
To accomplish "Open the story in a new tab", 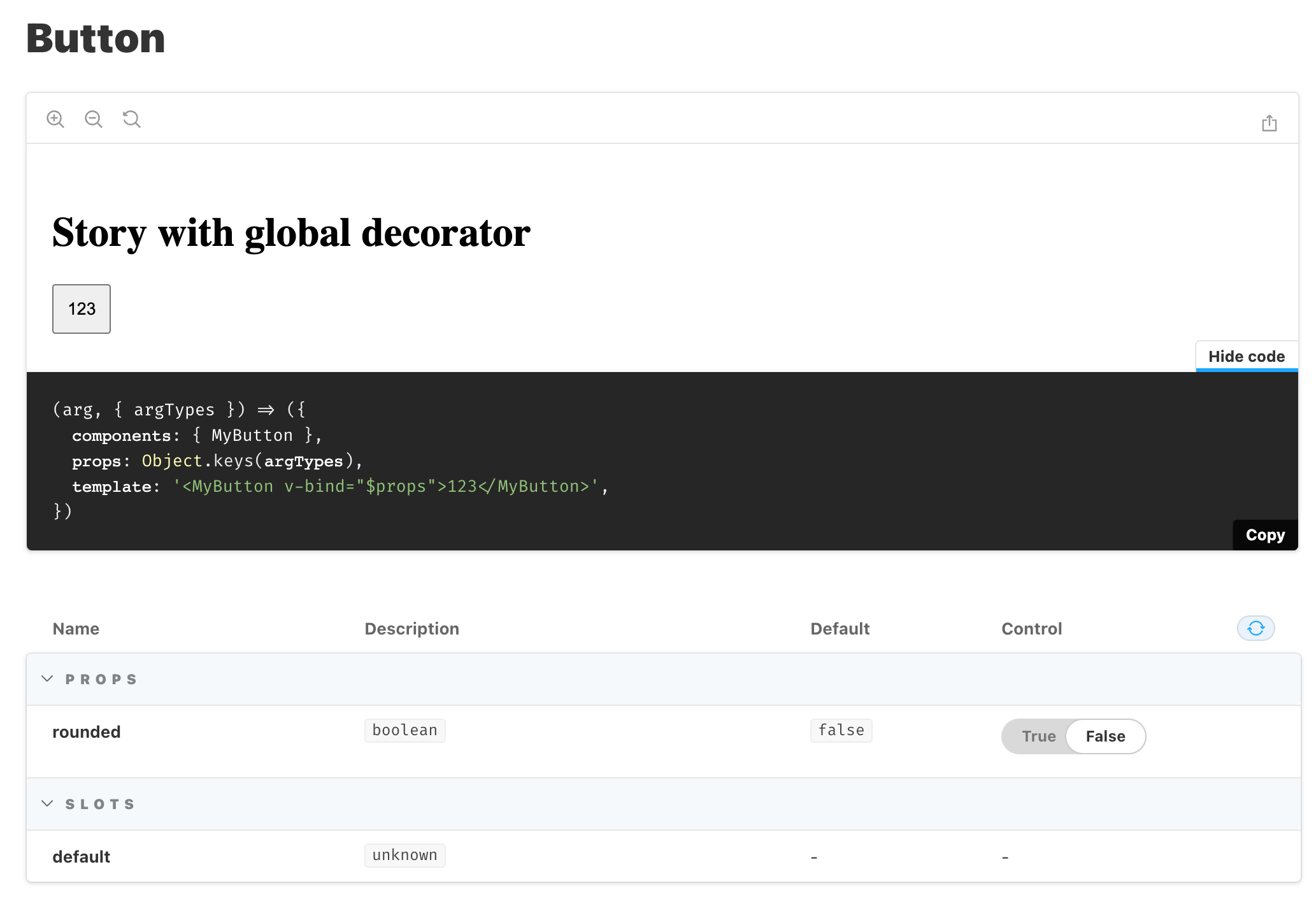I will click(1269, 122).
